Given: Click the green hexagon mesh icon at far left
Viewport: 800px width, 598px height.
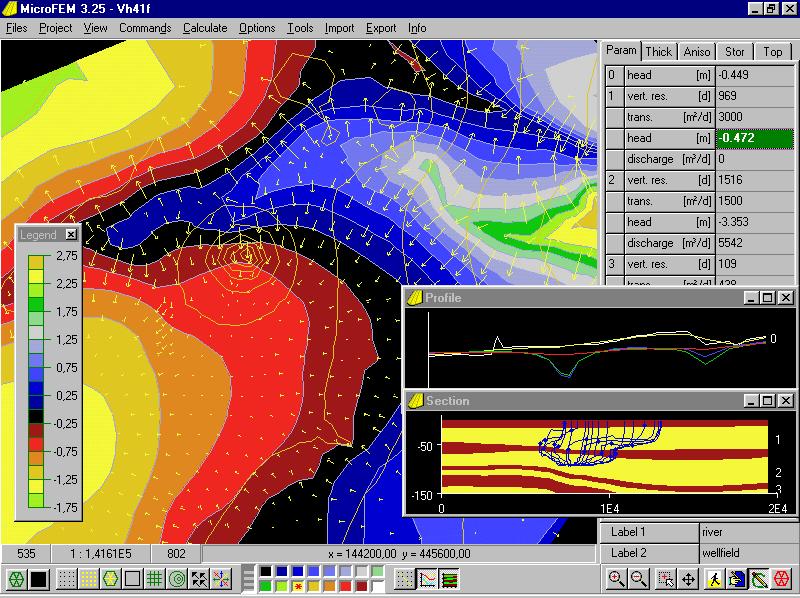Looking at the screenshot, I should coord(17,579).
